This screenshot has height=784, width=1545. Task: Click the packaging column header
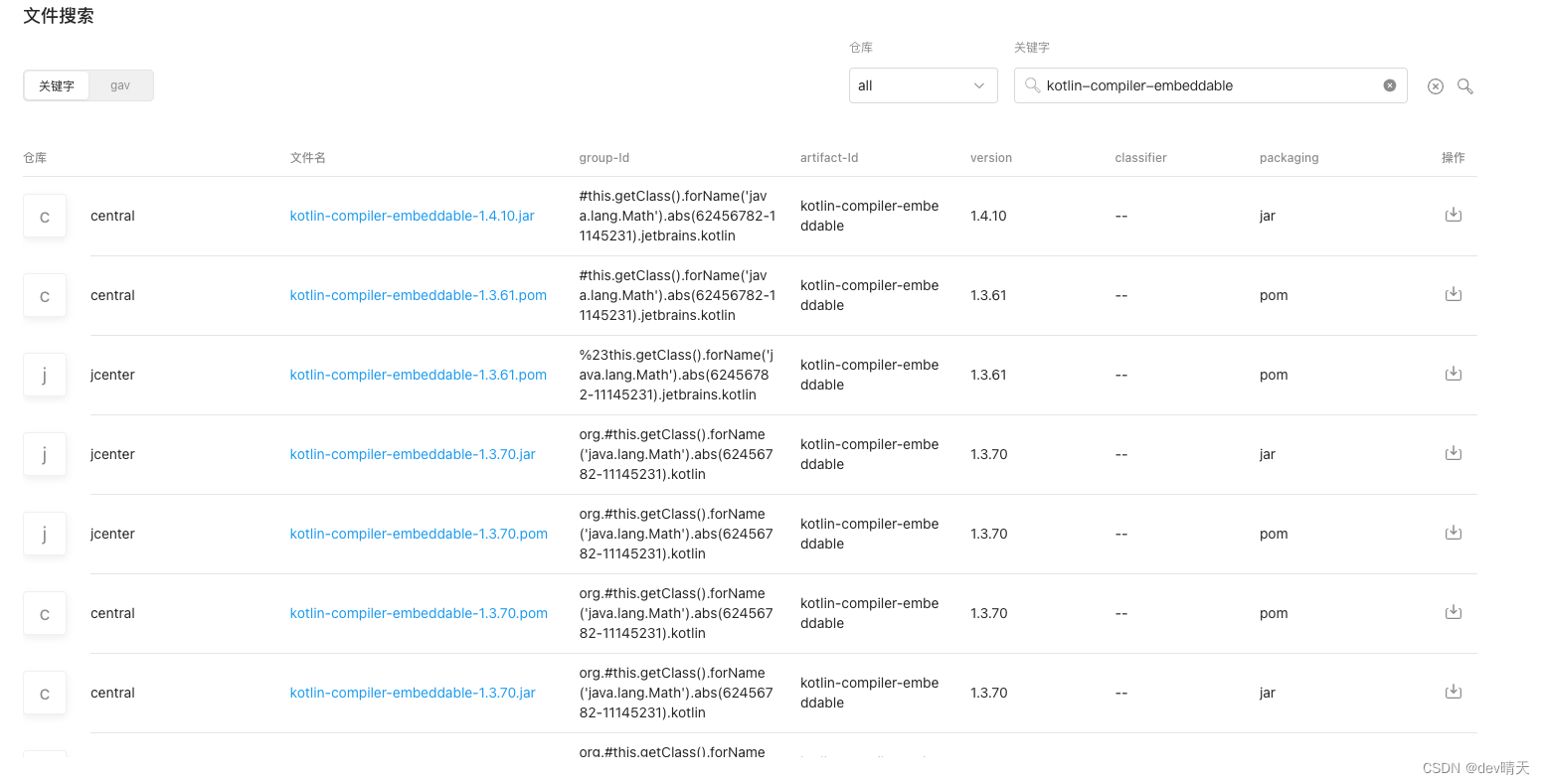[x=1288, y=158]
